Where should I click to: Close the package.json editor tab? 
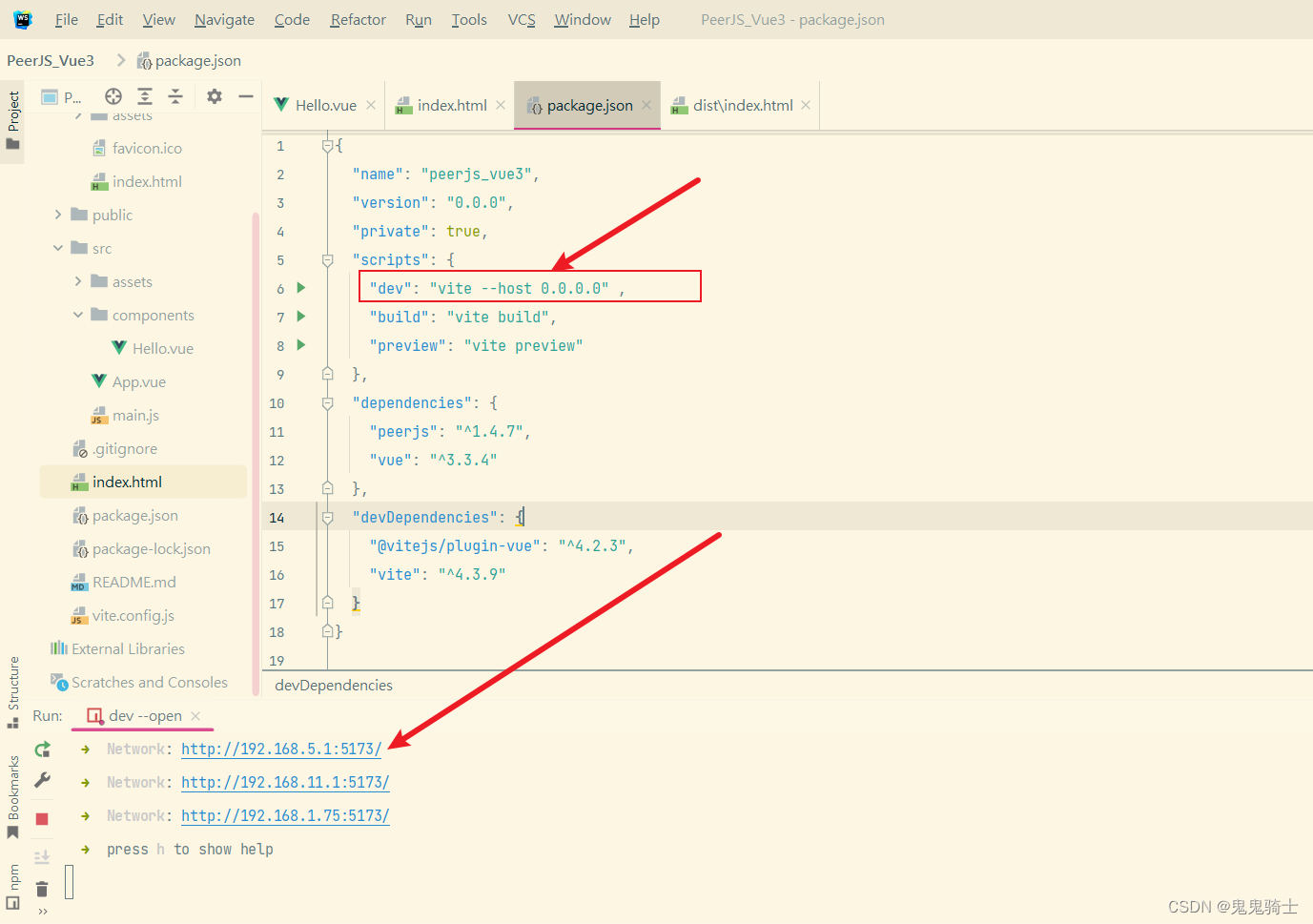click(x=646, y=105)
